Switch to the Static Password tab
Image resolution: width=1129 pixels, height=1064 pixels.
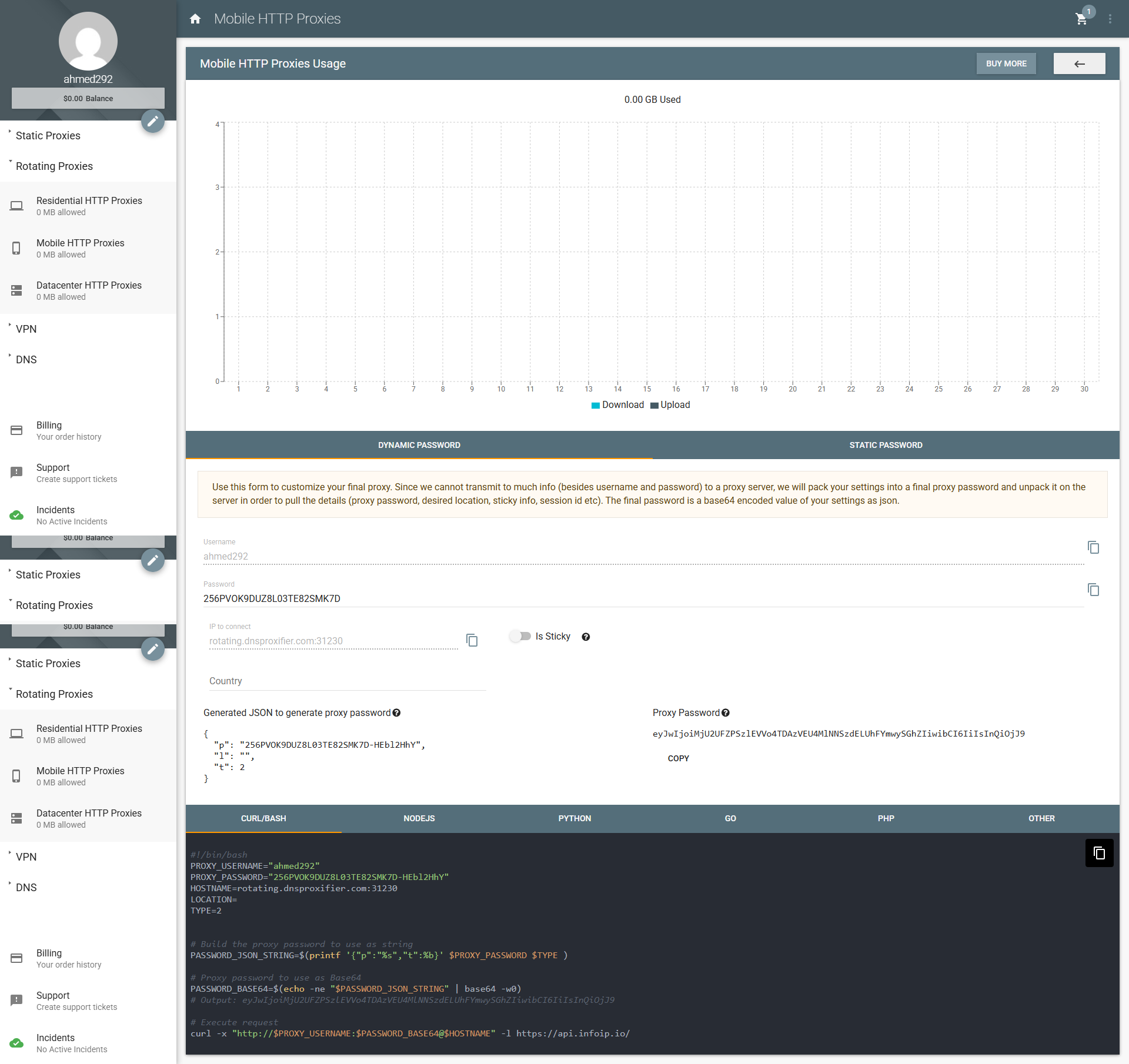(886, 445)
